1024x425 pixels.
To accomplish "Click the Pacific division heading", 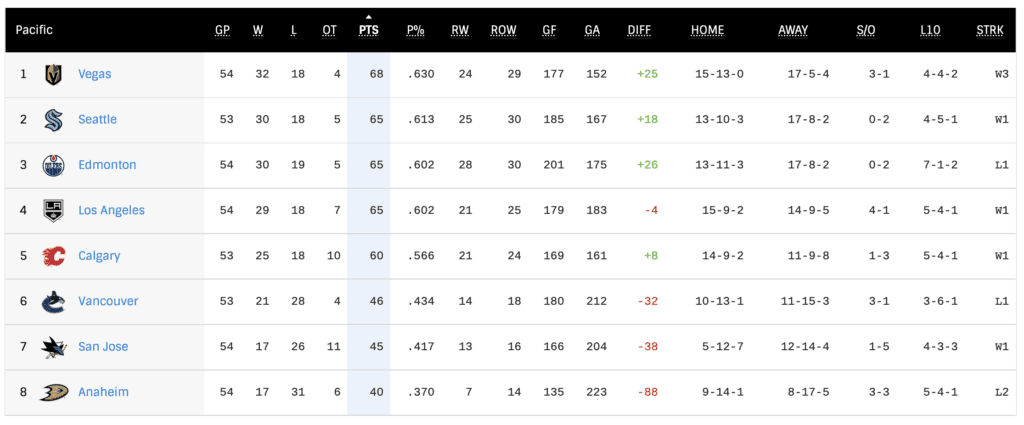I will [x=34, y=30].
